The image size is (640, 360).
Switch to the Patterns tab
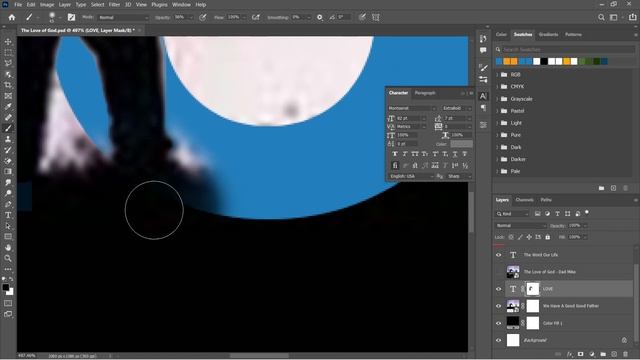573,34
